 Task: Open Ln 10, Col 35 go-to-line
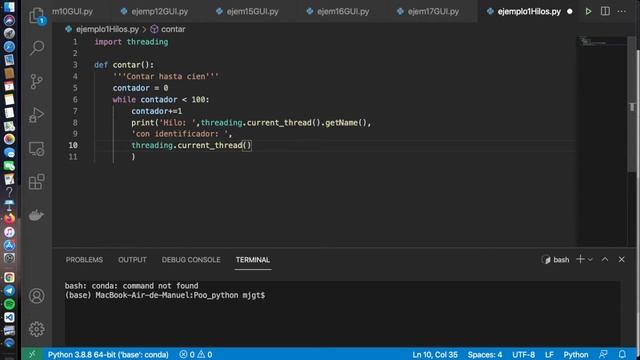435,354
